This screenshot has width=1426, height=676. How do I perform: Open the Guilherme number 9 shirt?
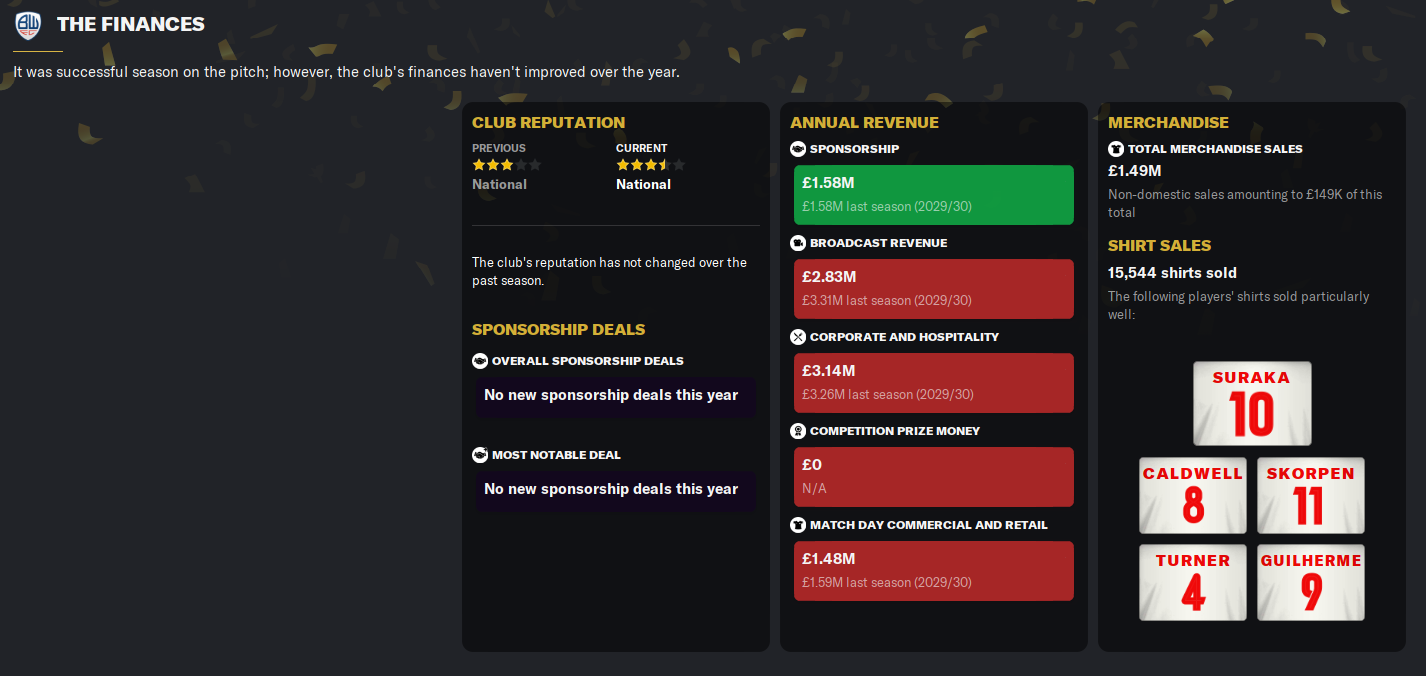pyautogui.click(x=1310, y=582)
